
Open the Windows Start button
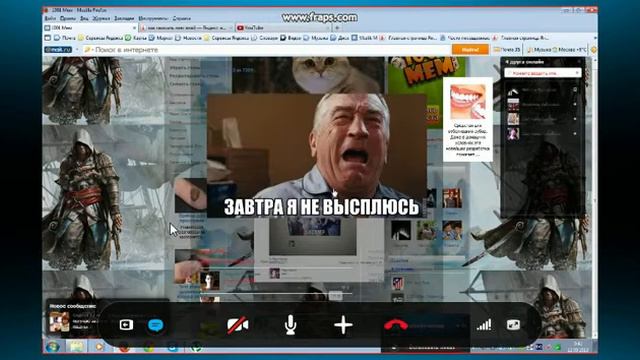[x=53, y=347]
